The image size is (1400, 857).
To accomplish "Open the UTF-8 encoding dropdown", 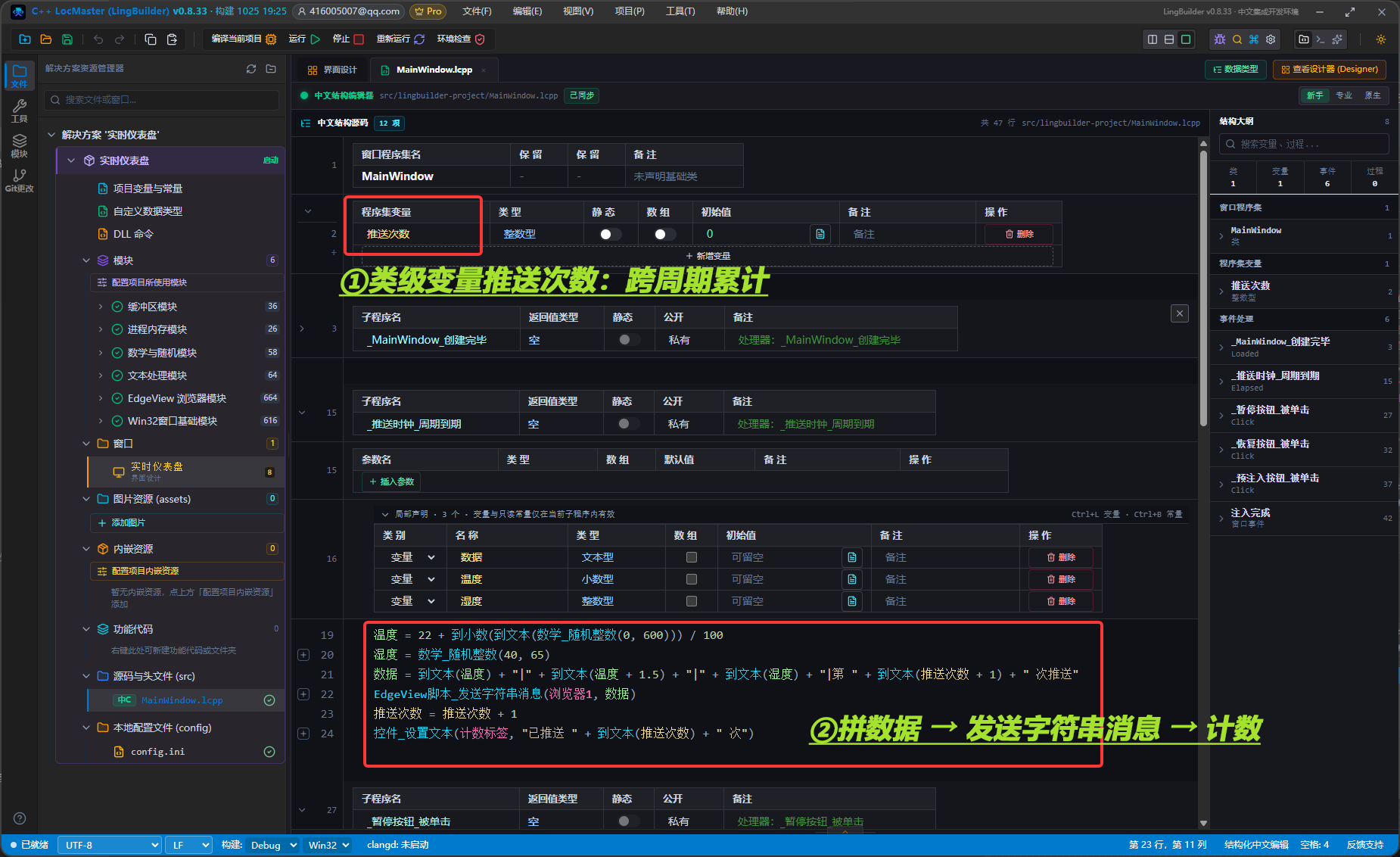I will pos(110,845).
